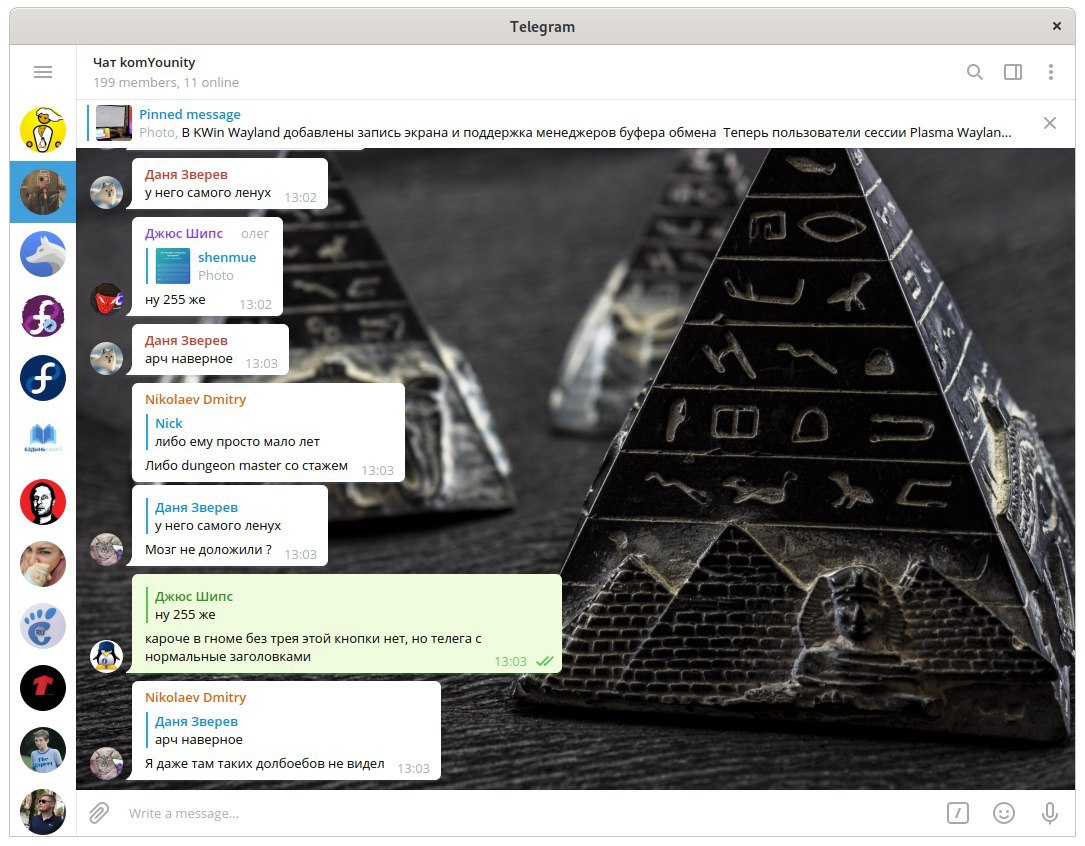Open Джюс Шипс red-masked avatar

click(107, 299)
